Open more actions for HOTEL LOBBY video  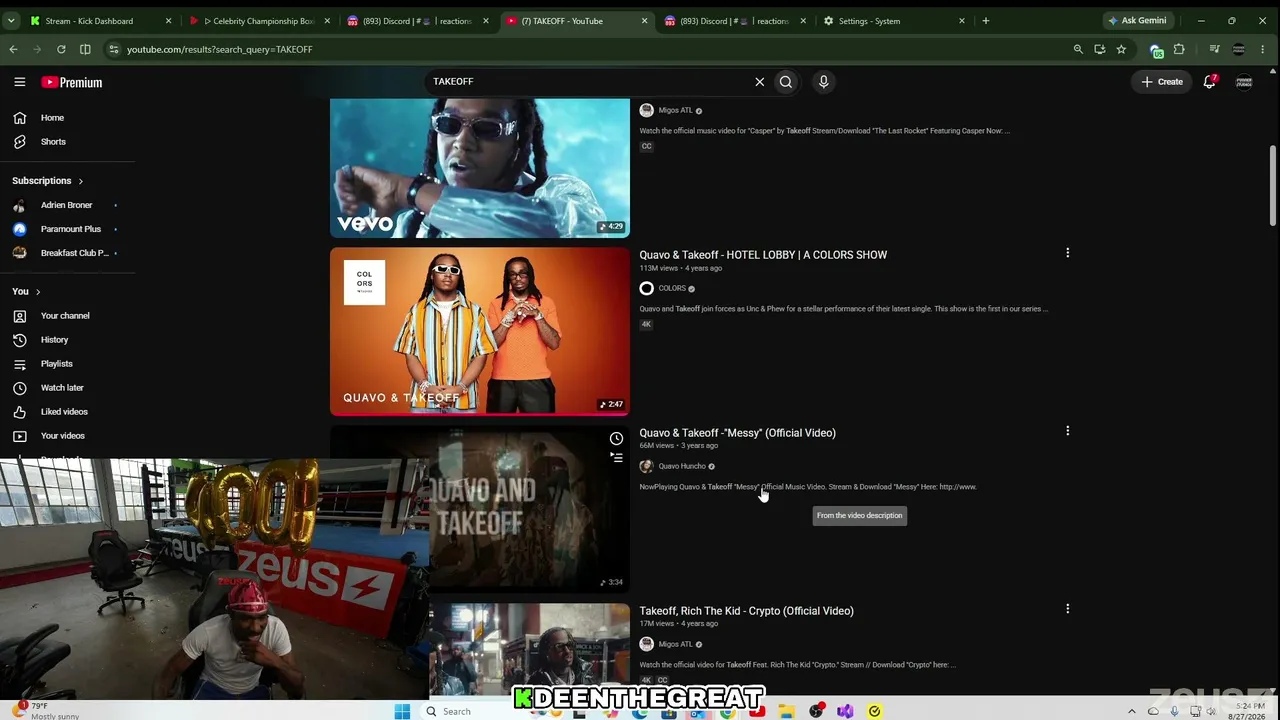point(1067,253)
